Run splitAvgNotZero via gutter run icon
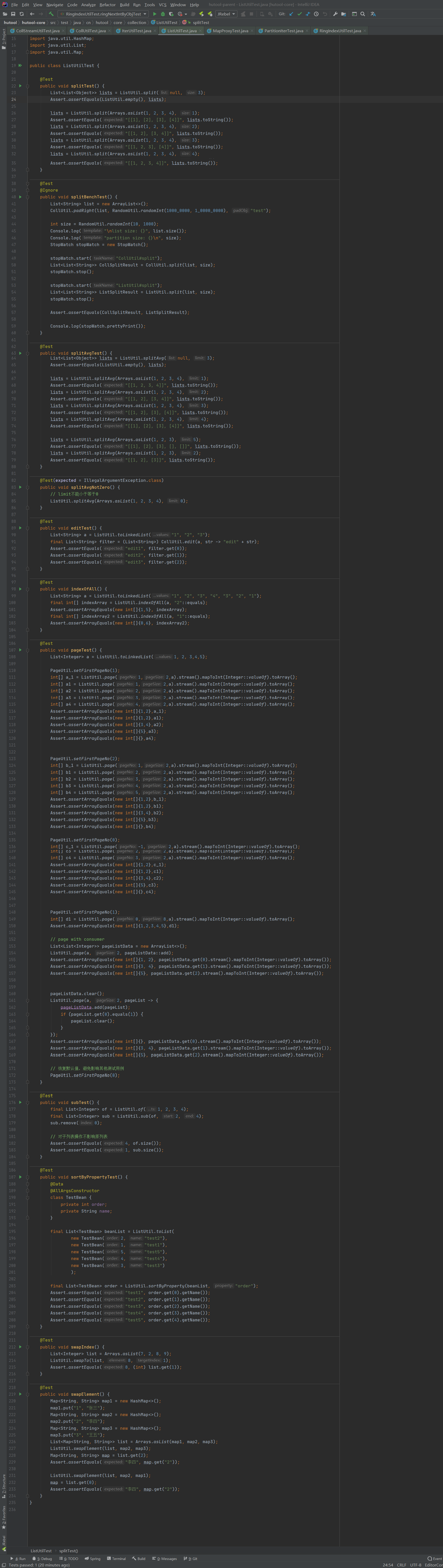 click(x=20, y=487)
